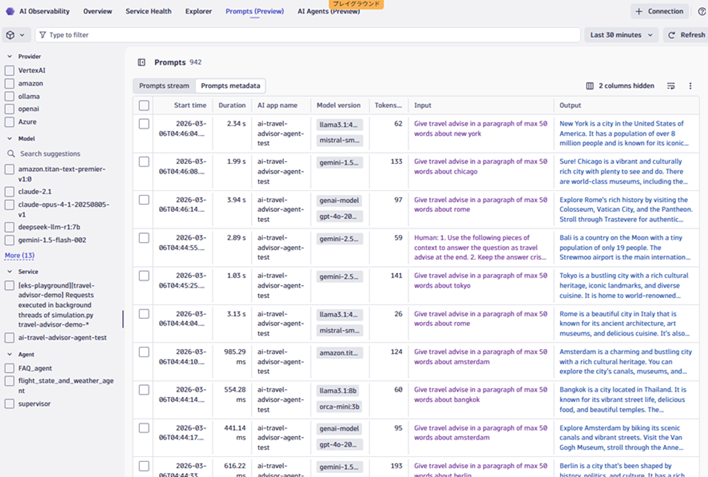Image resolution: width=708 pixels, height=477 pixels.
Task: Click the AI Observability hexagon logo
Action: [x=10, y=11]
